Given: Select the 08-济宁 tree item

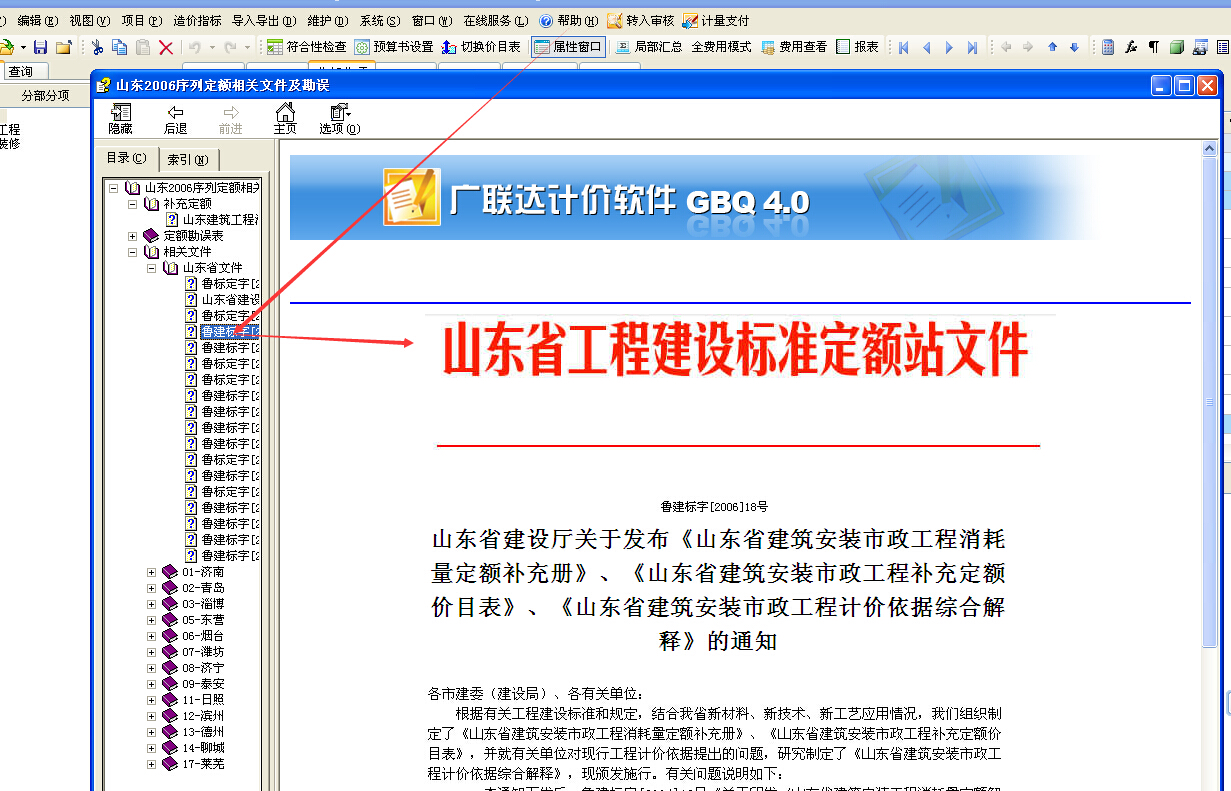Looking at the screenshot, I should (203, 668).
